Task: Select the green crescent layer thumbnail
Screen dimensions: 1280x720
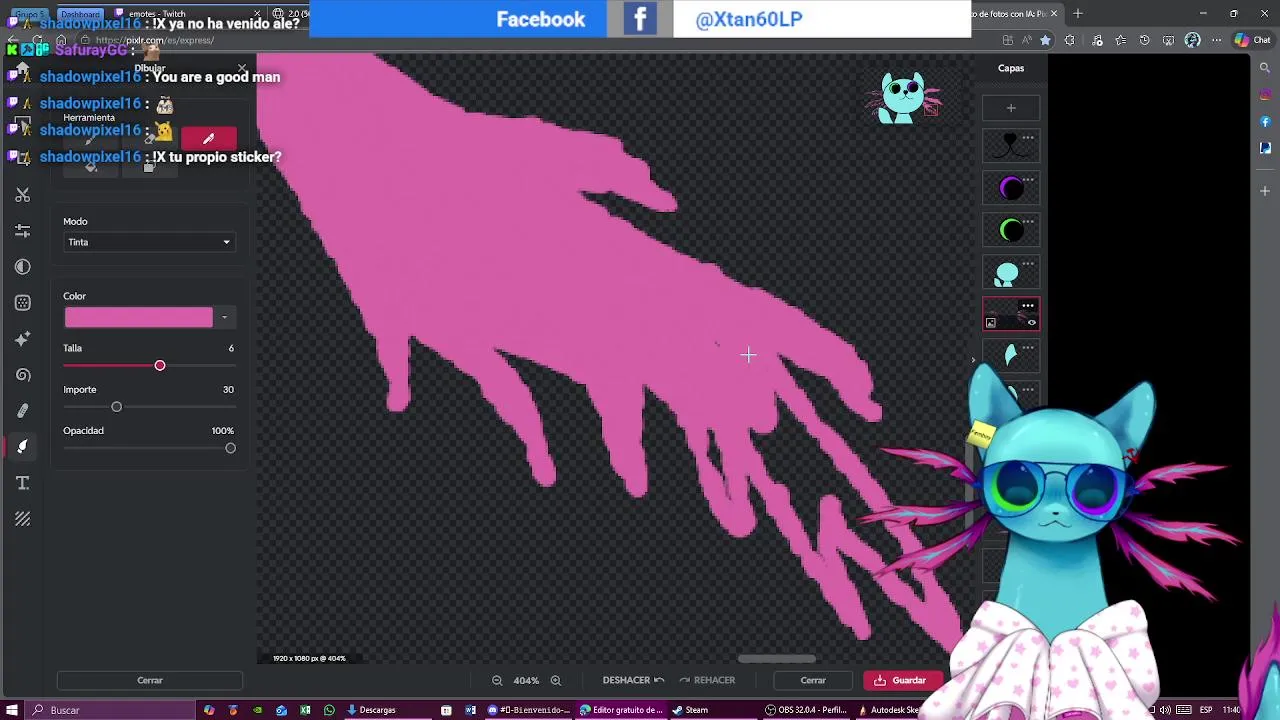Action: [1010, 231]
